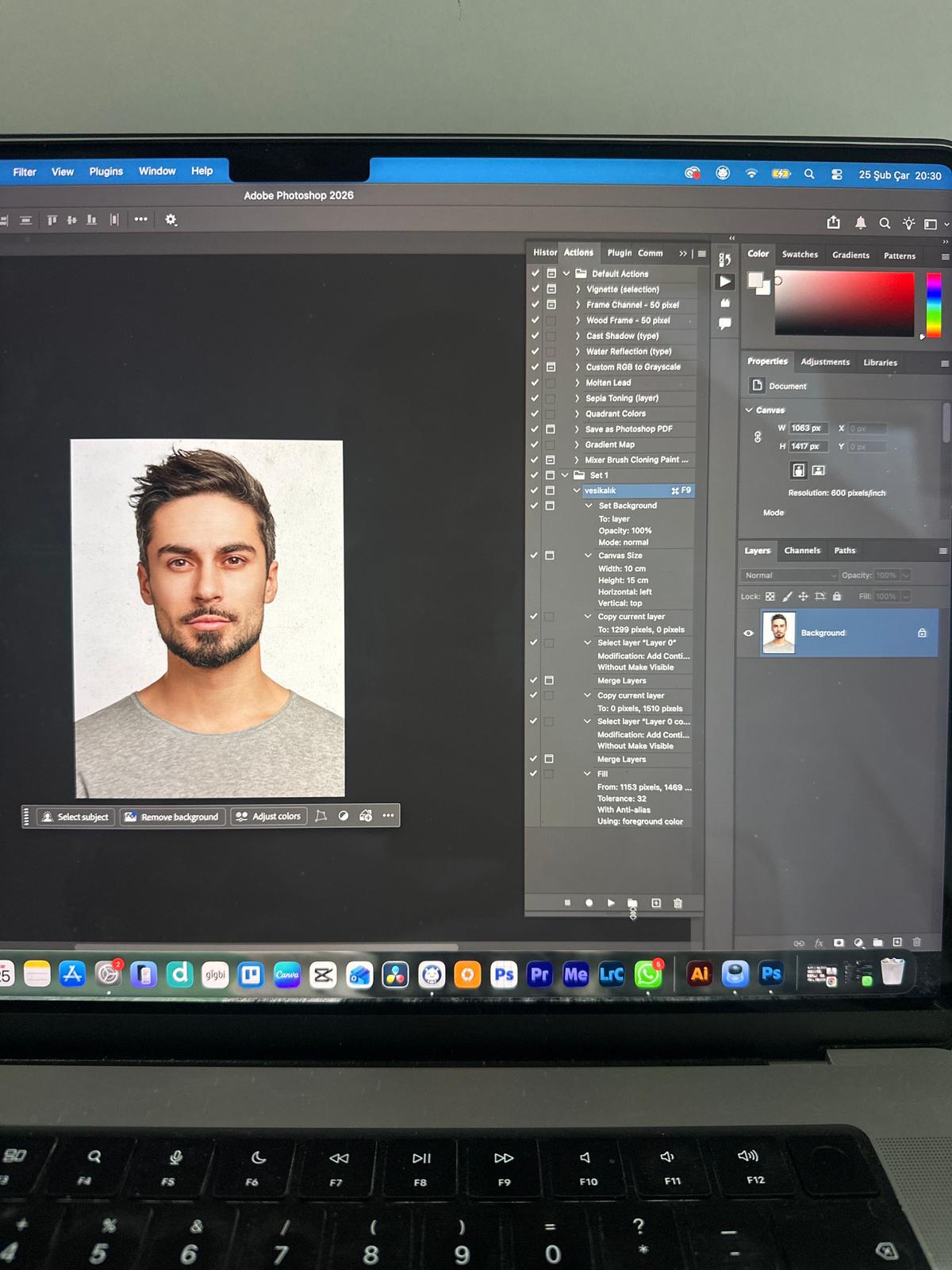Screen dimensions: 952x1270
Task: Toggle checkmark for Vignette (selection) action
Action: point(535,289)
